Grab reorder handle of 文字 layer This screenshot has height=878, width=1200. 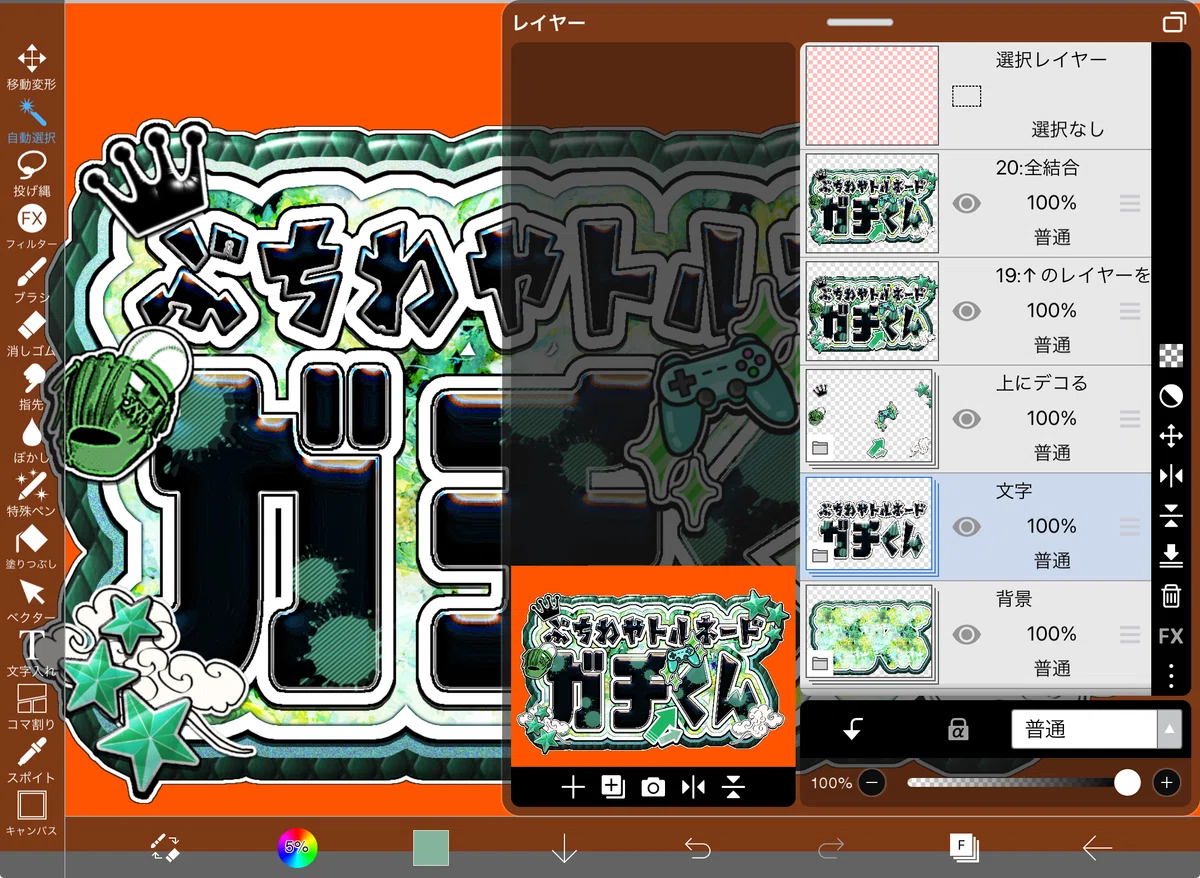pos(1130,527)
